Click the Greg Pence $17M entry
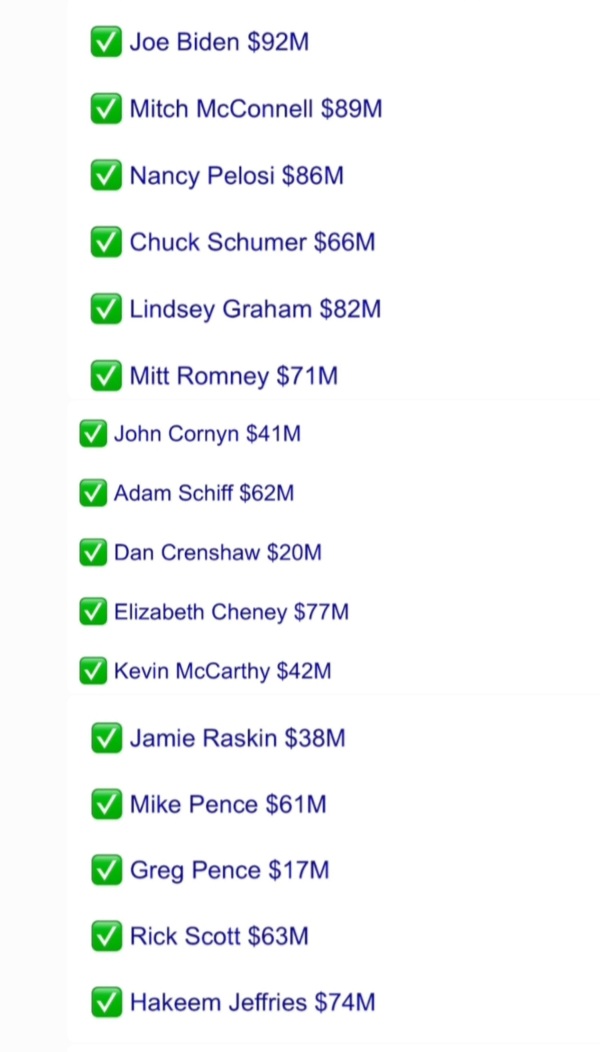 pos(229,871)
